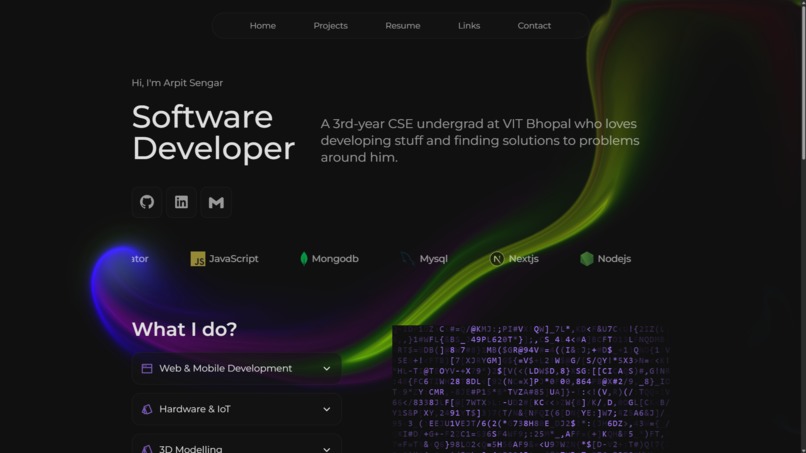Click the 'What I do?' heading
This screenshot has width=806, height=453.
185,329
